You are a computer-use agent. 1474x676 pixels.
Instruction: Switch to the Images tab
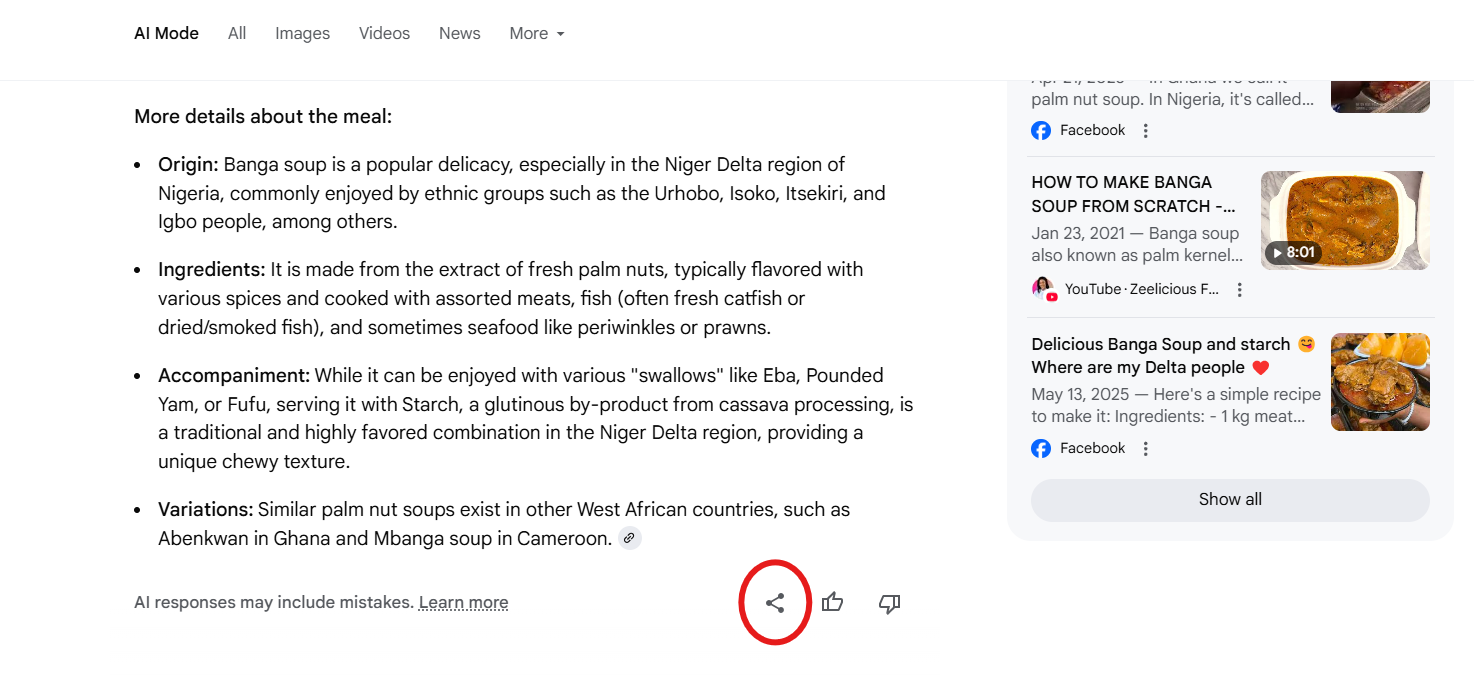302,33
